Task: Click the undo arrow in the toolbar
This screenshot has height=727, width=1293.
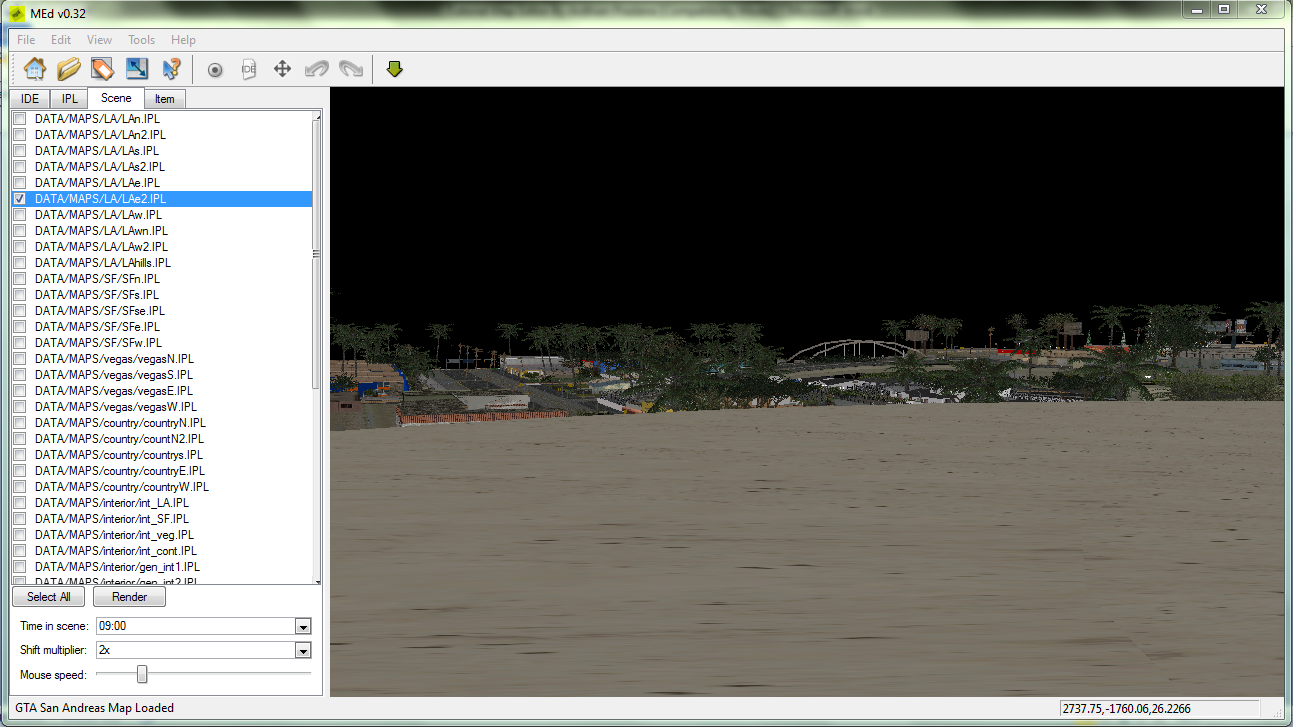Action: click(317, 69)
